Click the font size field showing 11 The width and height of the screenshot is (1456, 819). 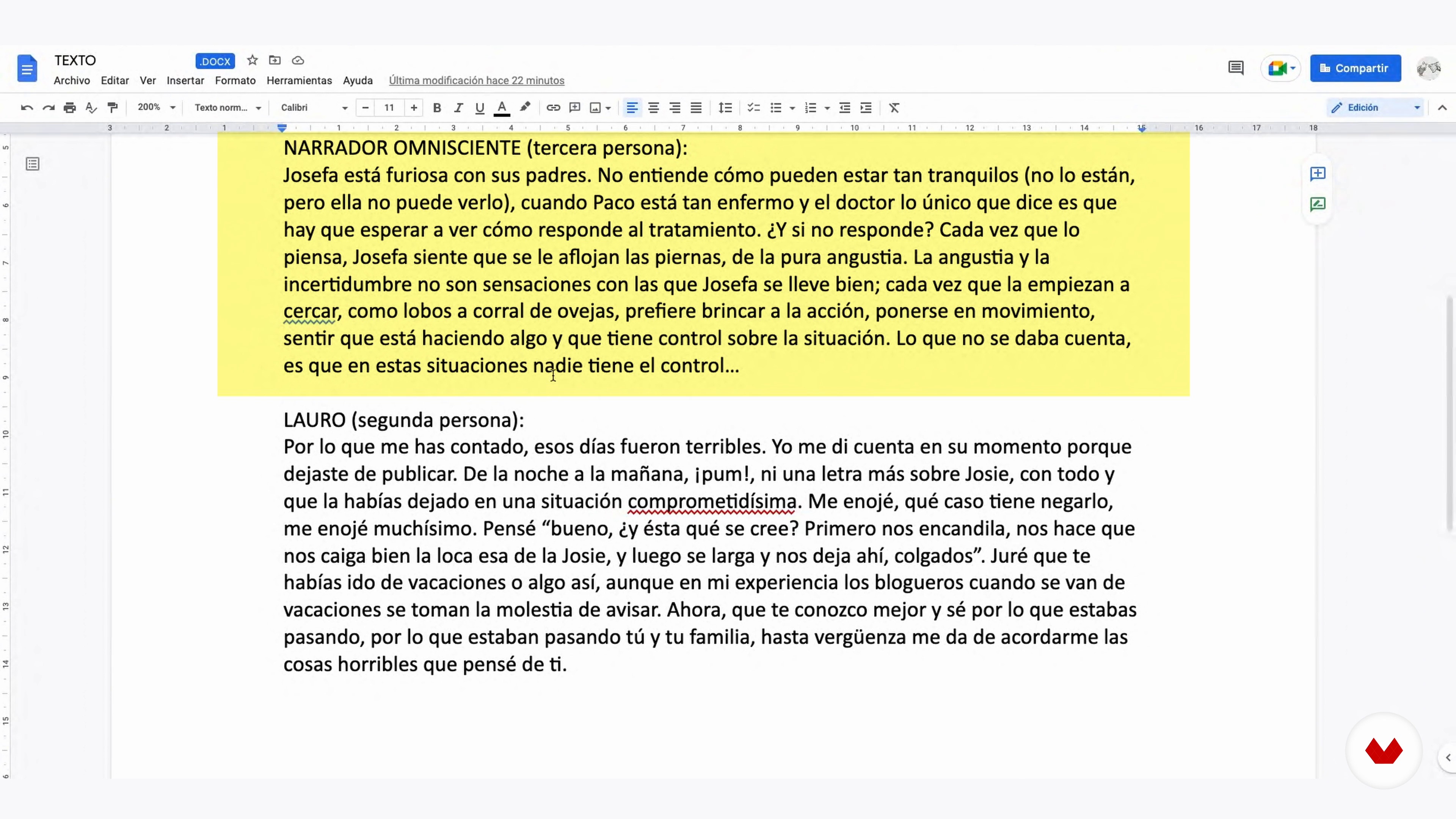[x=389, y=107]
